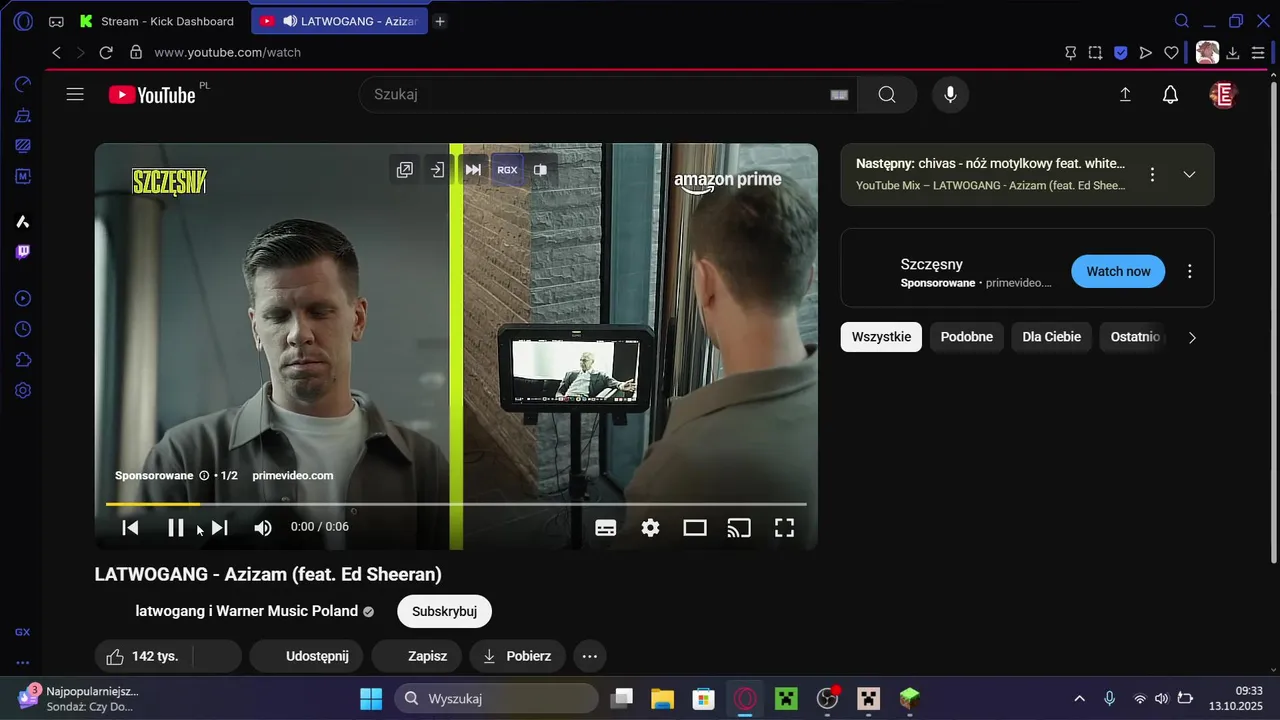The height and width of the screenshot is (720, 1280).
Task: Open the YouTube account avatar menu
Action: 1223,95
